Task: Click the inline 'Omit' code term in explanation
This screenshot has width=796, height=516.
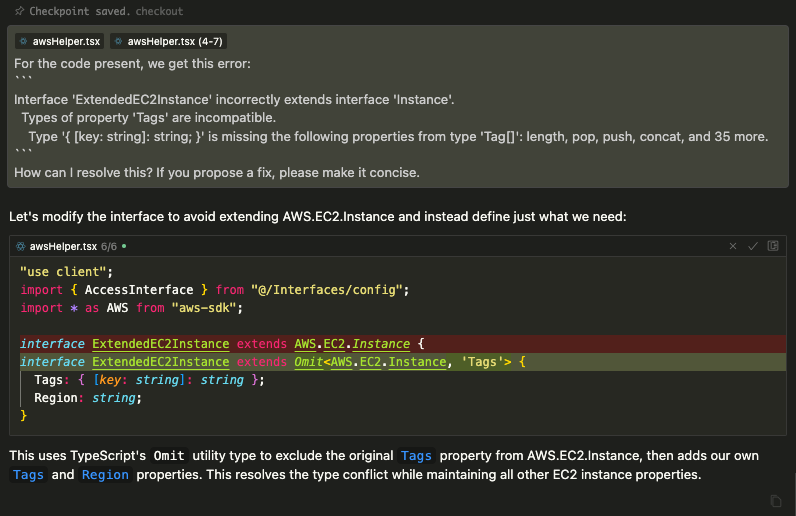Action: [x=168, y=456]
